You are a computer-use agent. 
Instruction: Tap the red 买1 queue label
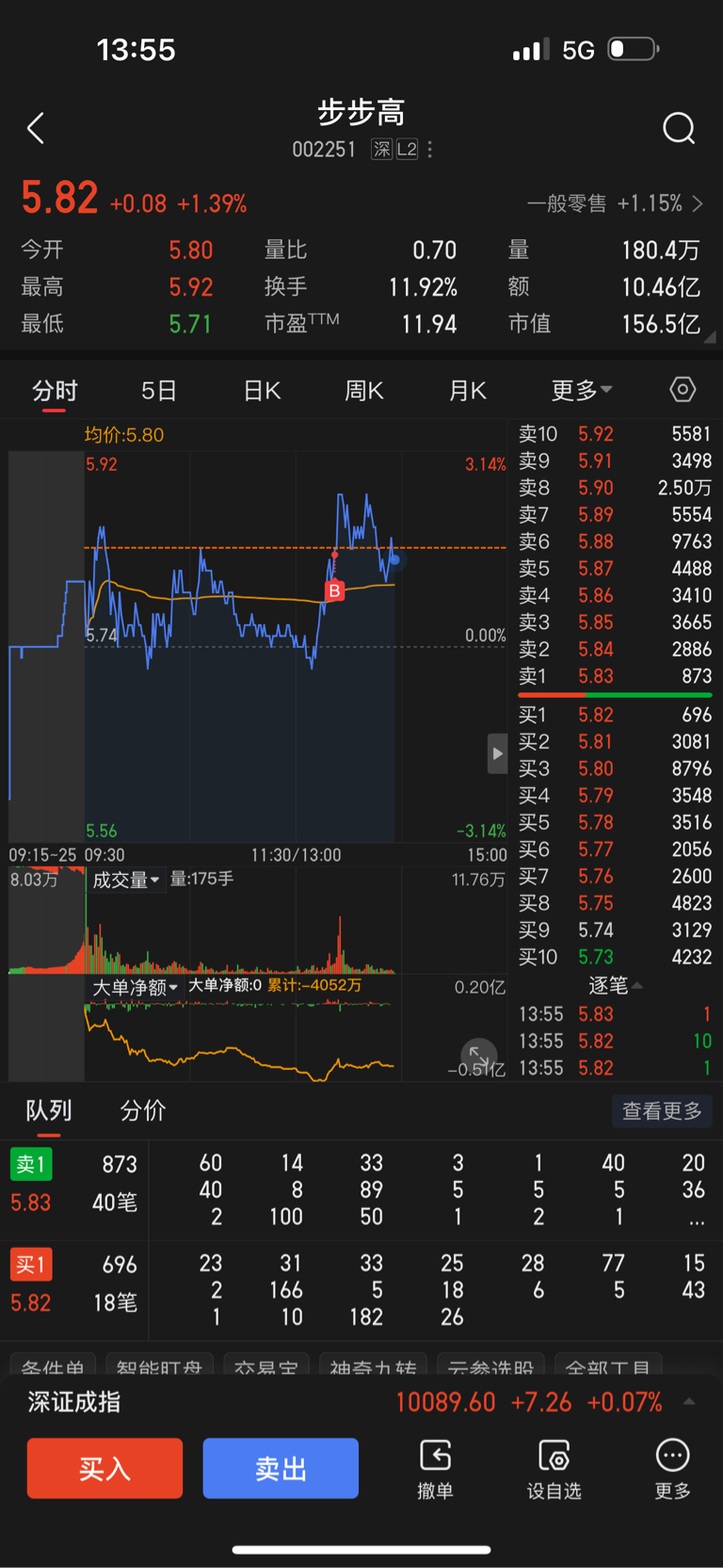point(31,1265)
